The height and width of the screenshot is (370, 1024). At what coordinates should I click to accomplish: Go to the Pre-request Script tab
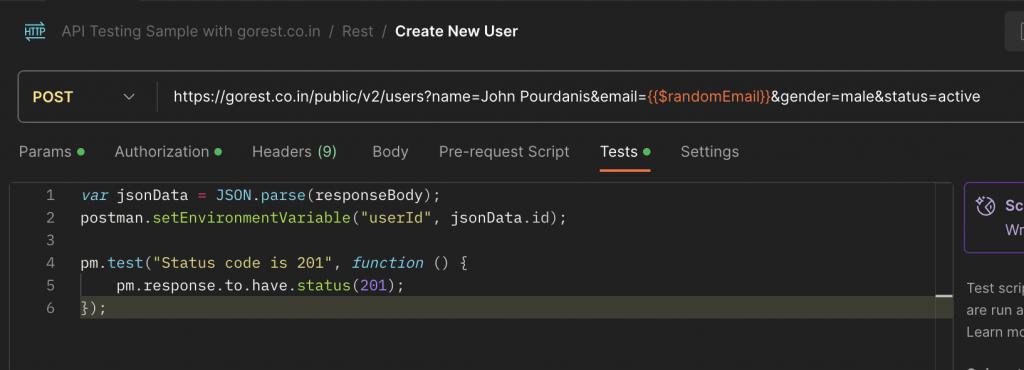click(x=504, y=152)
